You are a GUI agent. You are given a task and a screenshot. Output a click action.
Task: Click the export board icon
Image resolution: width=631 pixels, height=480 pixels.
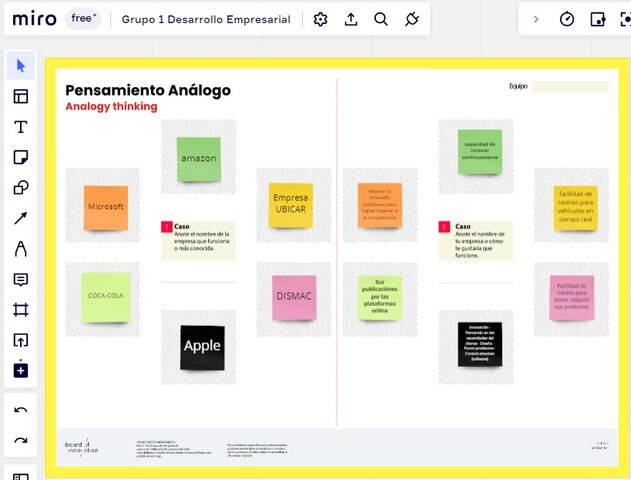click(351, 19)
